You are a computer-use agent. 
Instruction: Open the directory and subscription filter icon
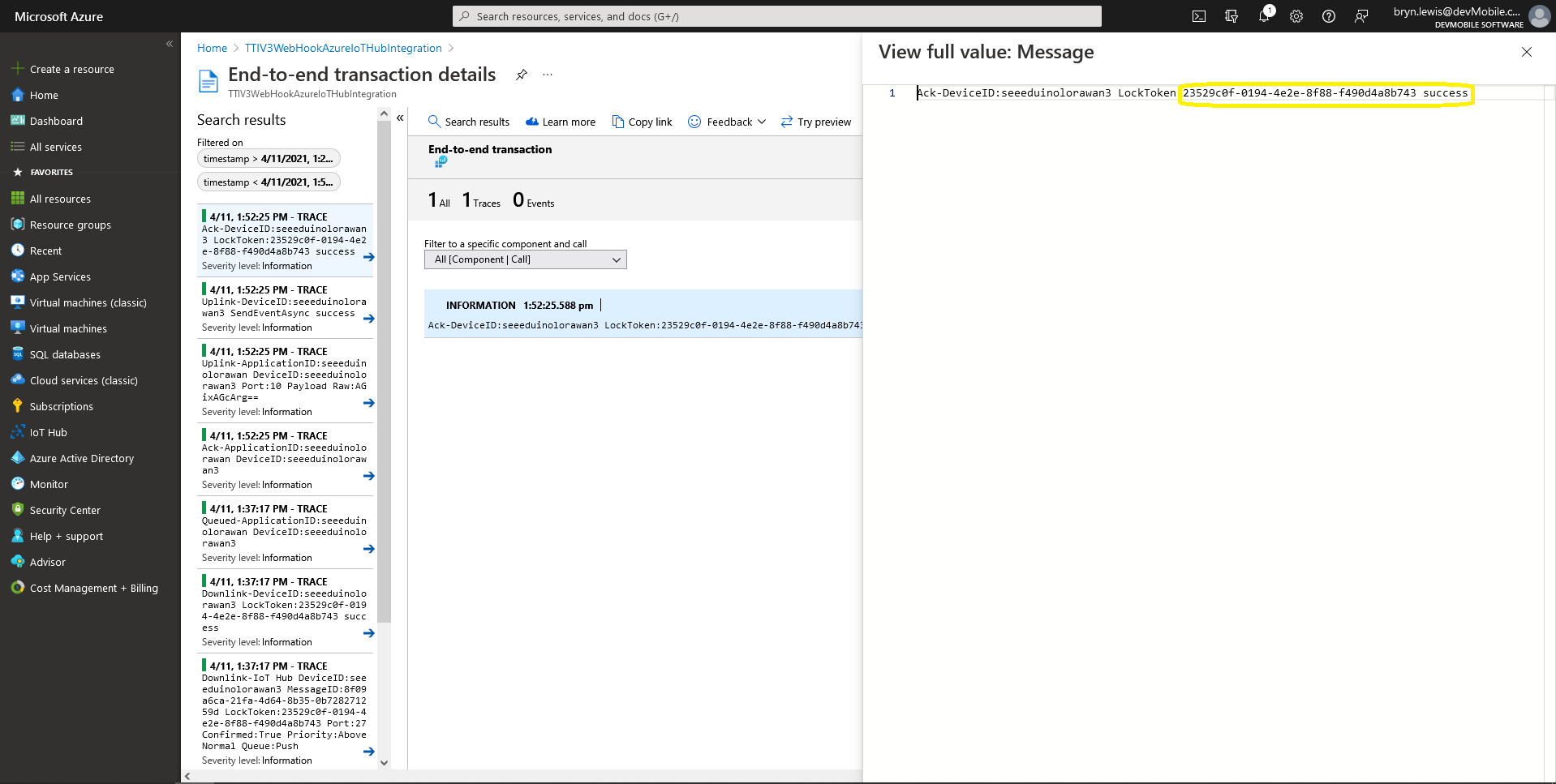point(1231,16)
